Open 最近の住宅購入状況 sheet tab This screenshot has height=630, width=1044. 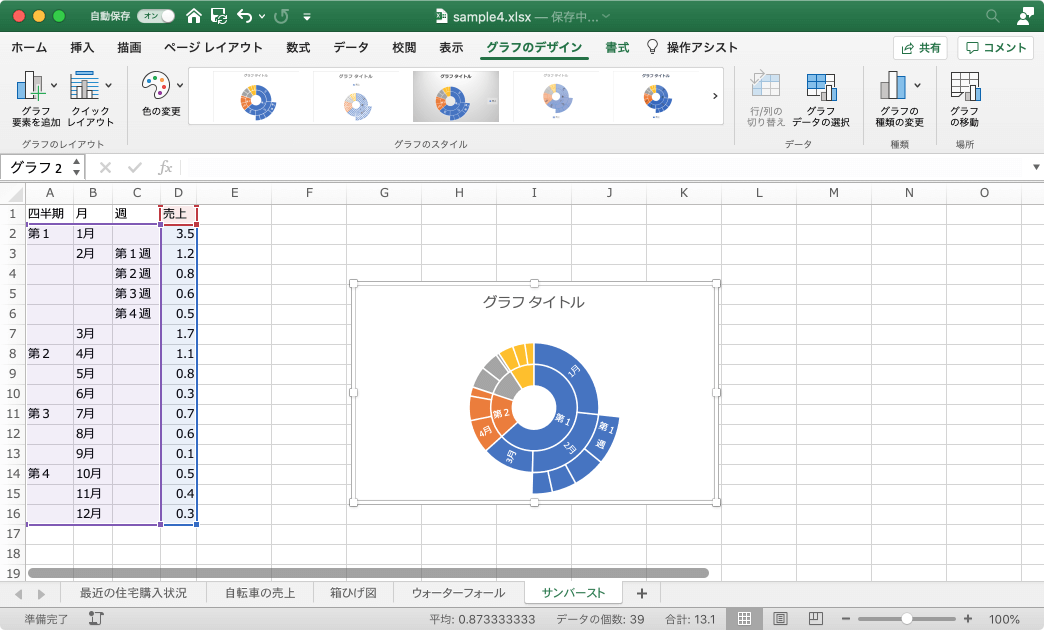tap(133, 593)
